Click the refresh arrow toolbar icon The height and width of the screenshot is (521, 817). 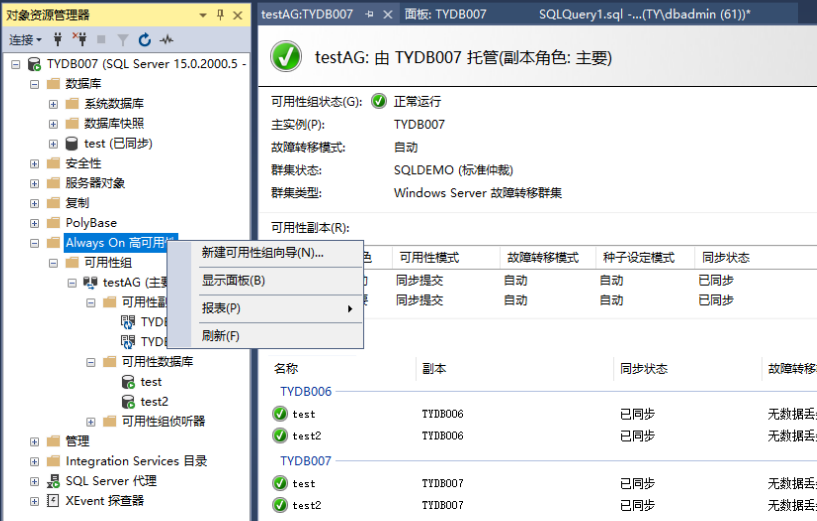(145, 40)
